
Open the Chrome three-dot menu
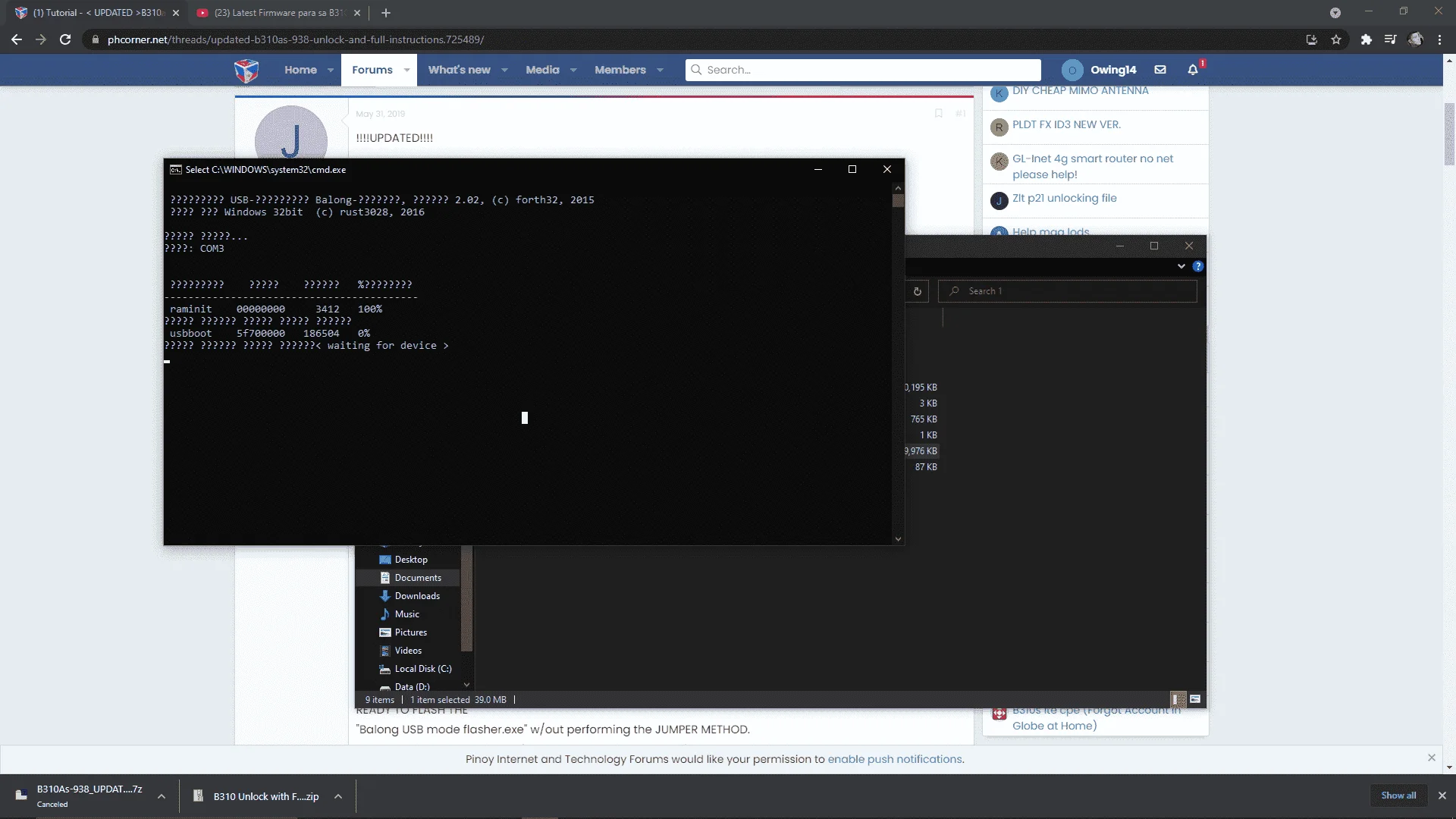1440,39
